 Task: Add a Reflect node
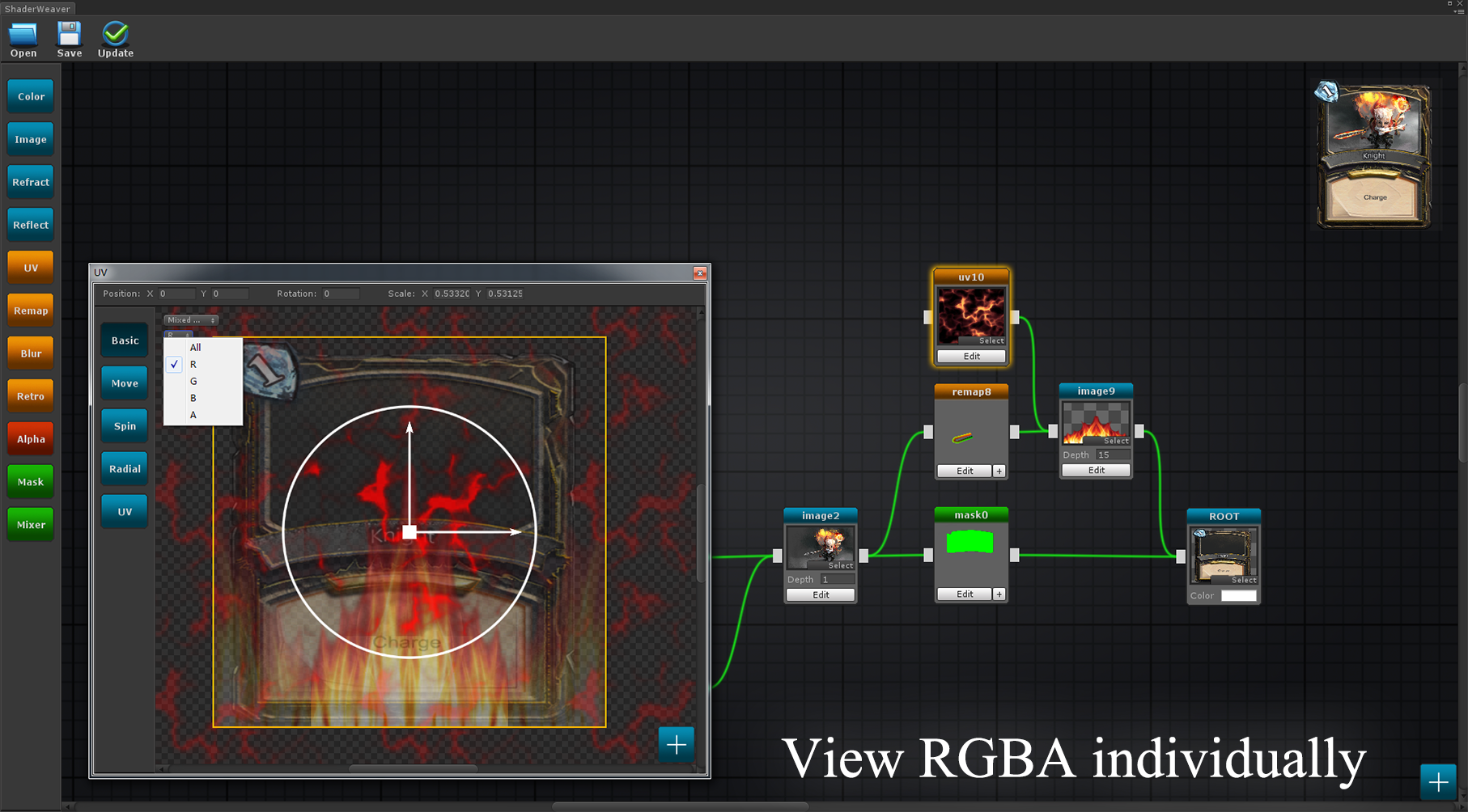(31, 225)
